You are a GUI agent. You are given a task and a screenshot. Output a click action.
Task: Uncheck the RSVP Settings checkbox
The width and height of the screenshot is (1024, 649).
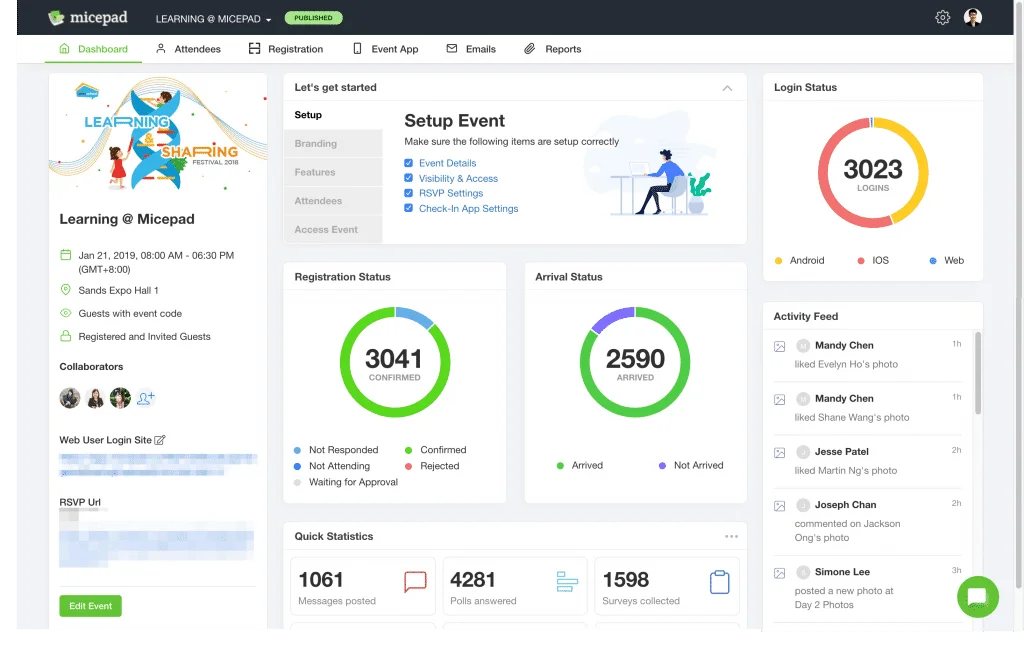point(406,194)
